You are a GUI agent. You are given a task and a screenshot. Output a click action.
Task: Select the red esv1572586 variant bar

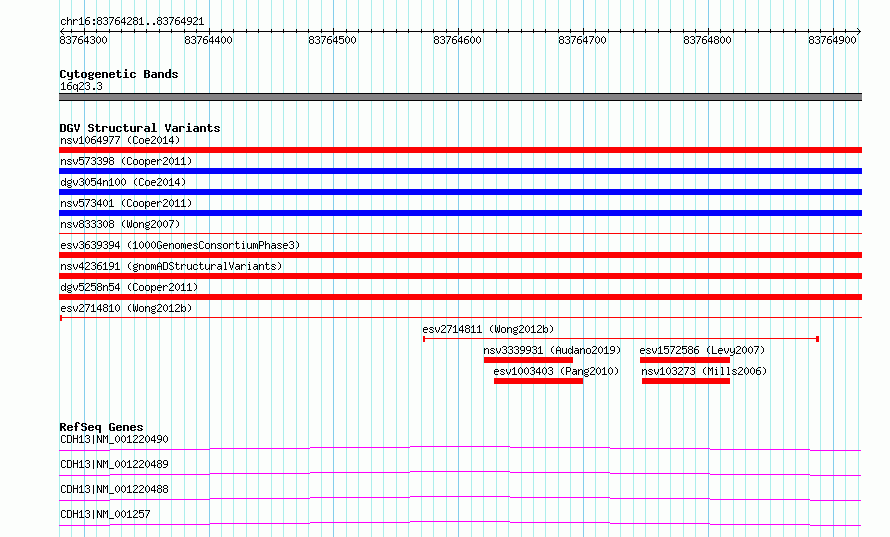pos(685,360)
